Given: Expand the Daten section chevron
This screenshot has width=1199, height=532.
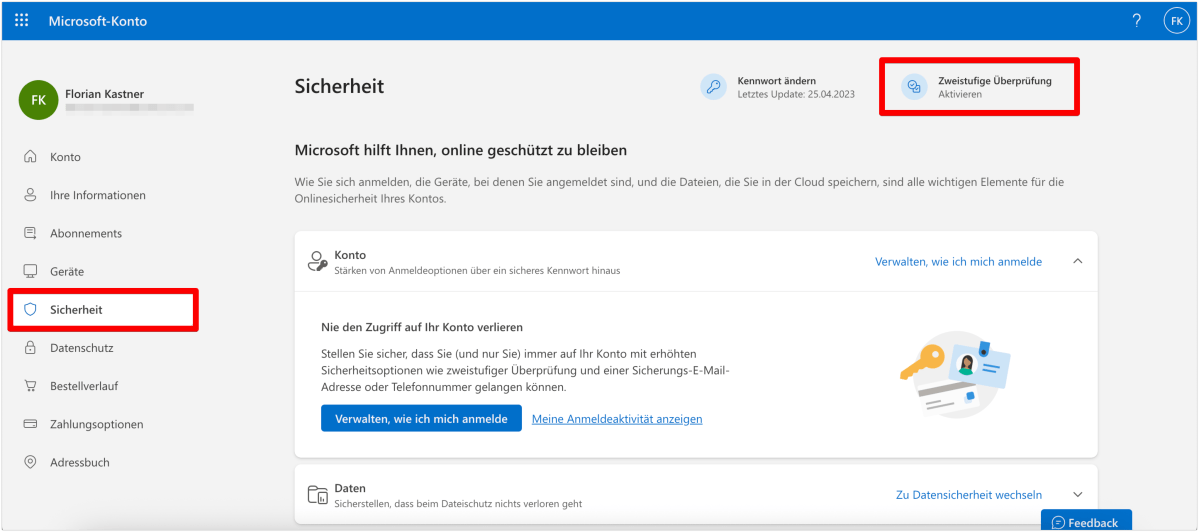Looking at the screenshot, I should pyautogui.click(x=1077, y=495).
